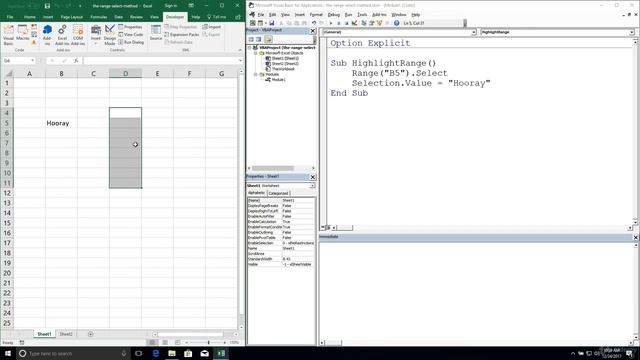Screen dimensions: 640x360
Task: Switch to Sheet2 worksheet tab
Action: (66, 334)
